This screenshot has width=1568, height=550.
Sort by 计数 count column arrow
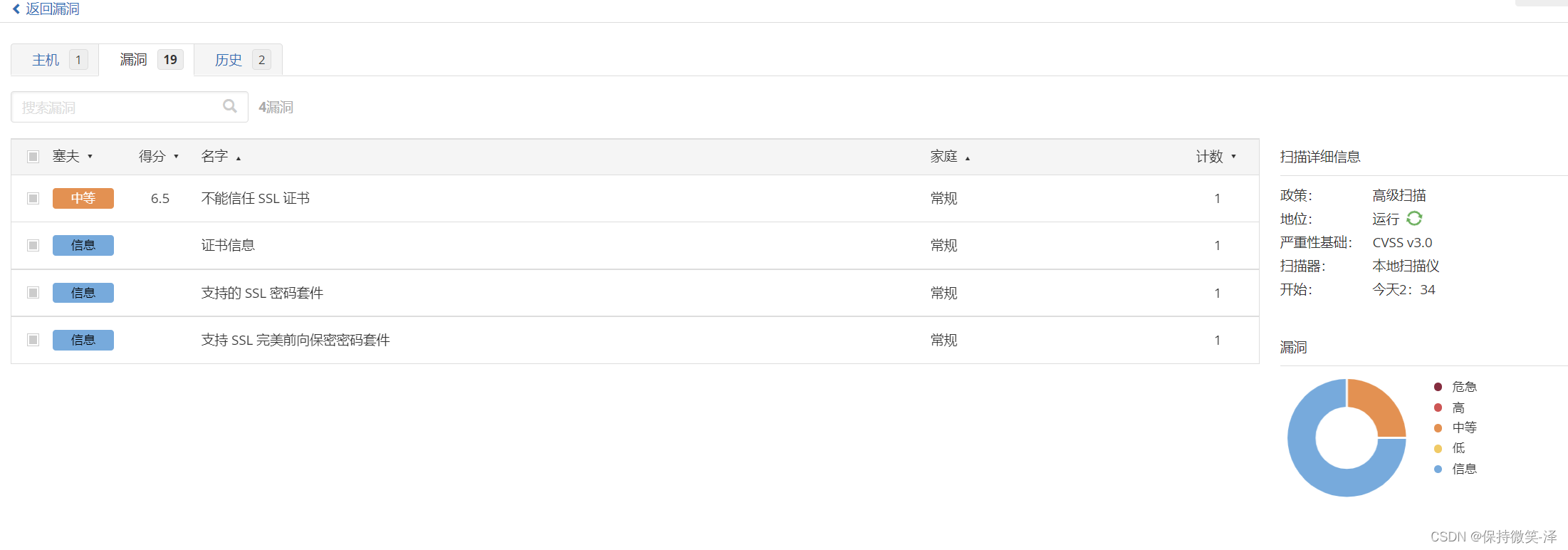pyautogui.click(x=1233, y=157)
